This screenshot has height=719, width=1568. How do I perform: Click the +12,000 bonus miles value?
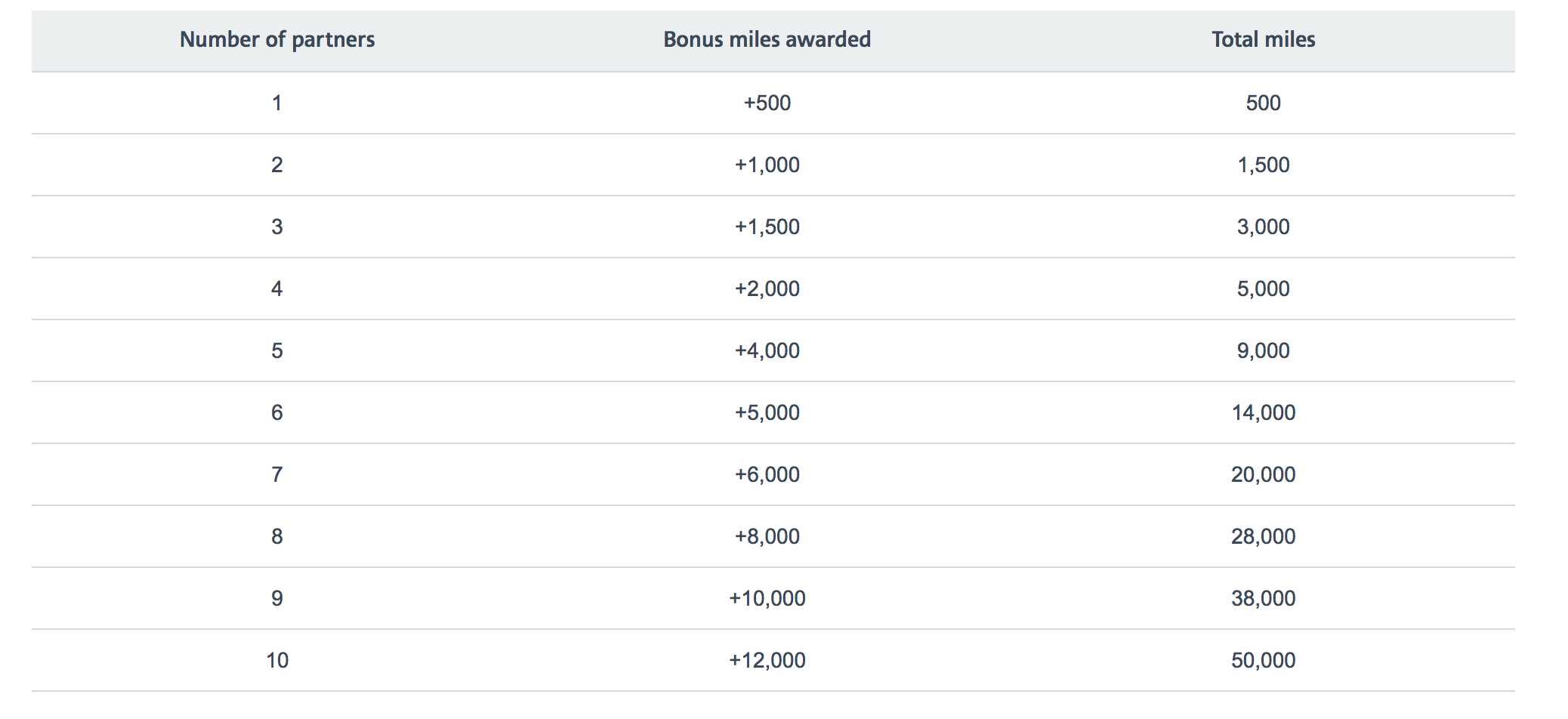pyautogui.click(x=767, y=660)
